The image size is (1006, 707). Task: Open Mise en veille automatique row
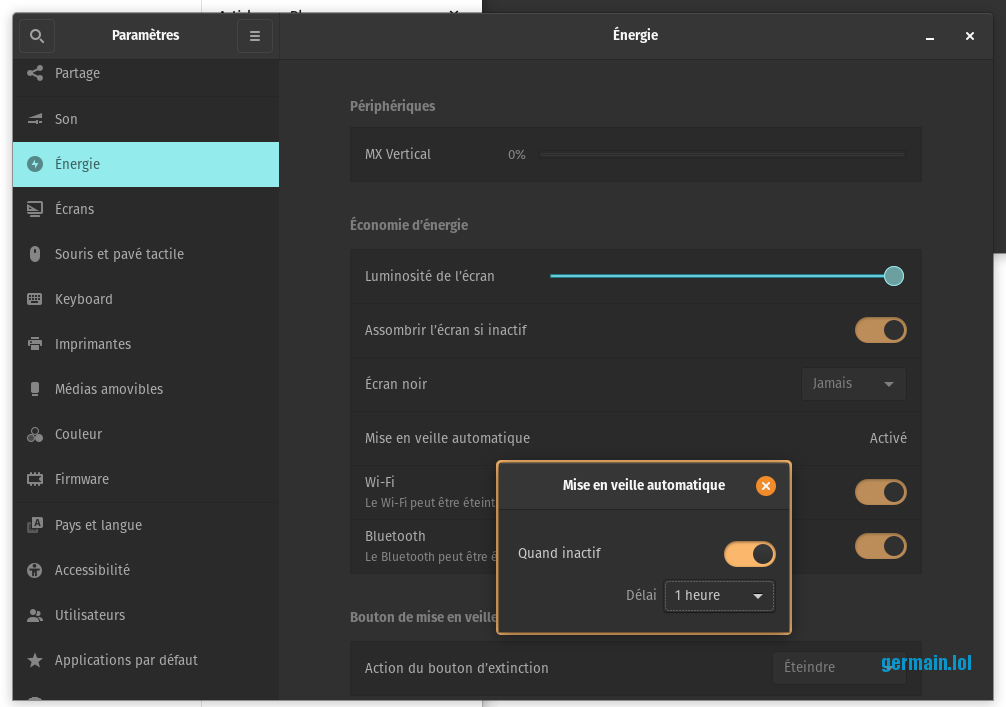click(635, 438)
